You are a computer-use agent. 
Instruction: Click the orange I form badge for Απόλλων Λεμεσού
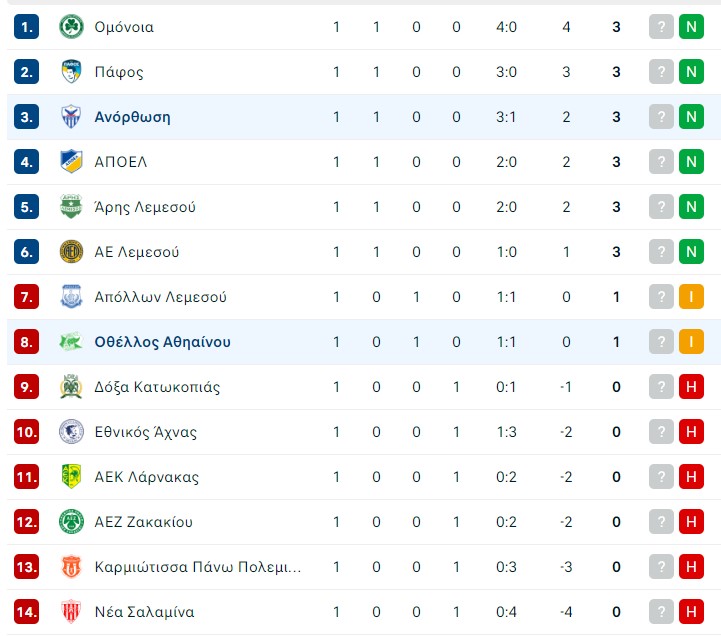[691, 297]
